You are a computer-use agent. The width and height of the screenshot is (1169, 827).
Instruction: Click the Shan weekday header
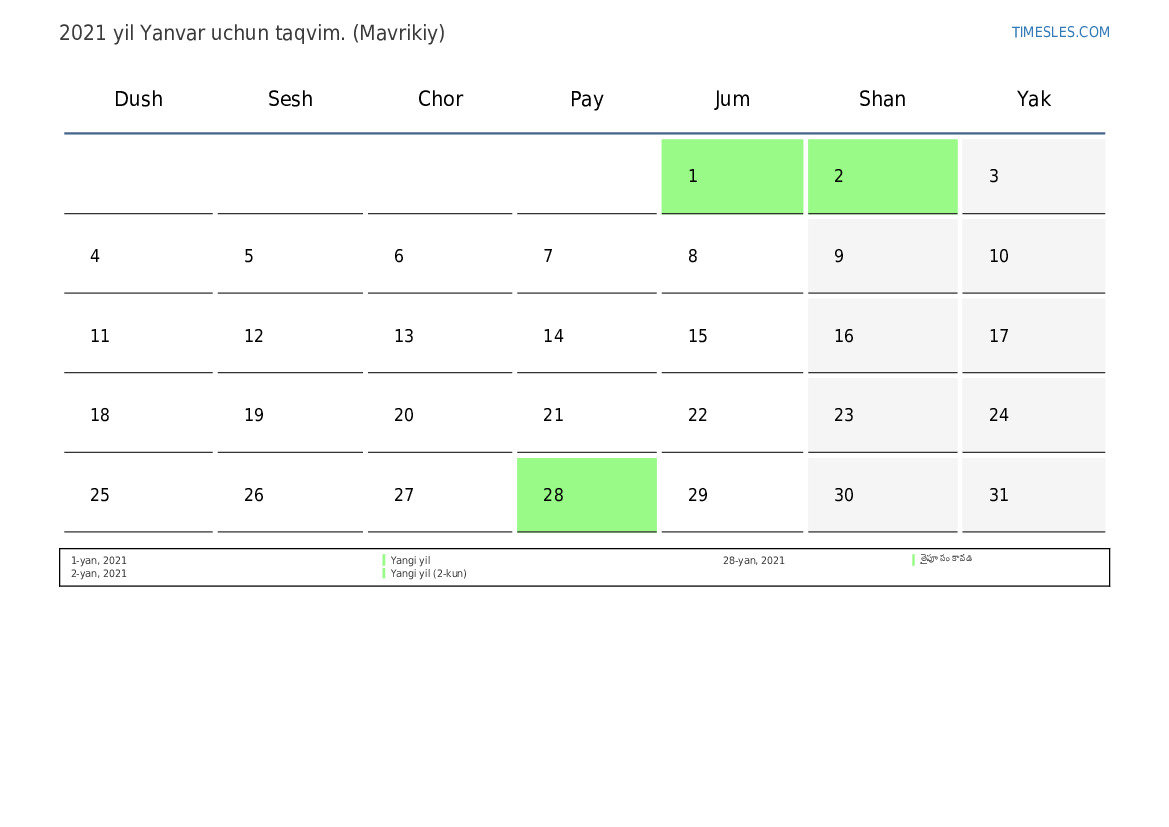pyautogui.click(x=882, y=99)
